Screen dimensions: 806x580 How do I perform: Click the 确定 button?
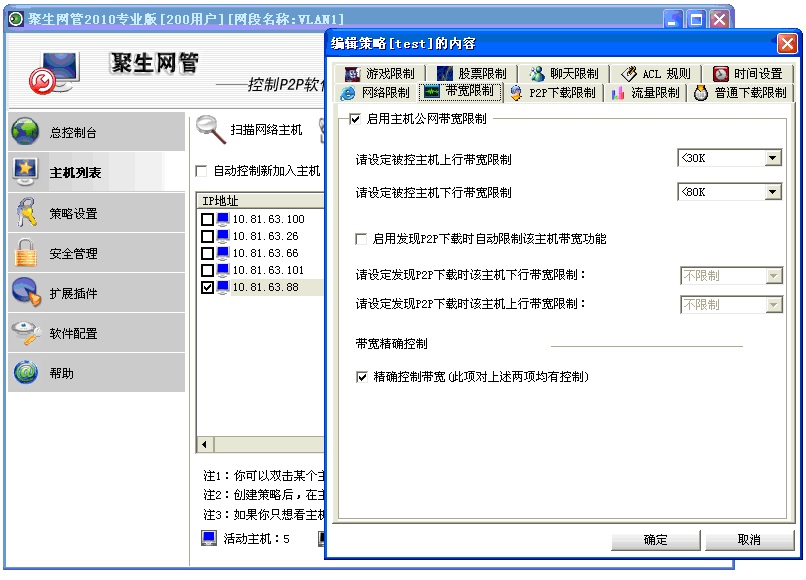pos(655,540)
